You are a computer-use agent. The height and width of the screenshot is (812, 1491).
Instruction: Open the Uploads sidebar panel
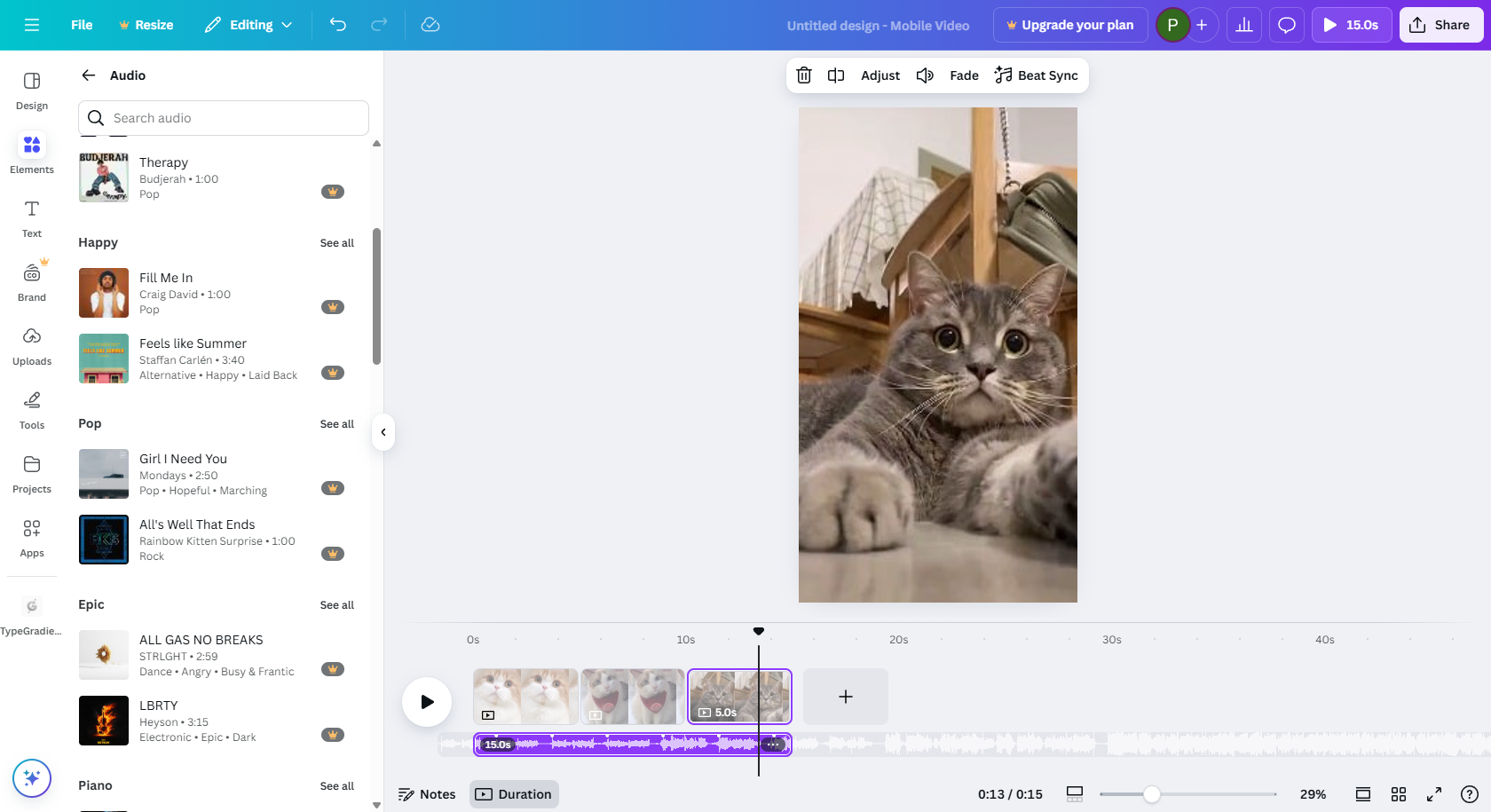[x=32, y=346]
